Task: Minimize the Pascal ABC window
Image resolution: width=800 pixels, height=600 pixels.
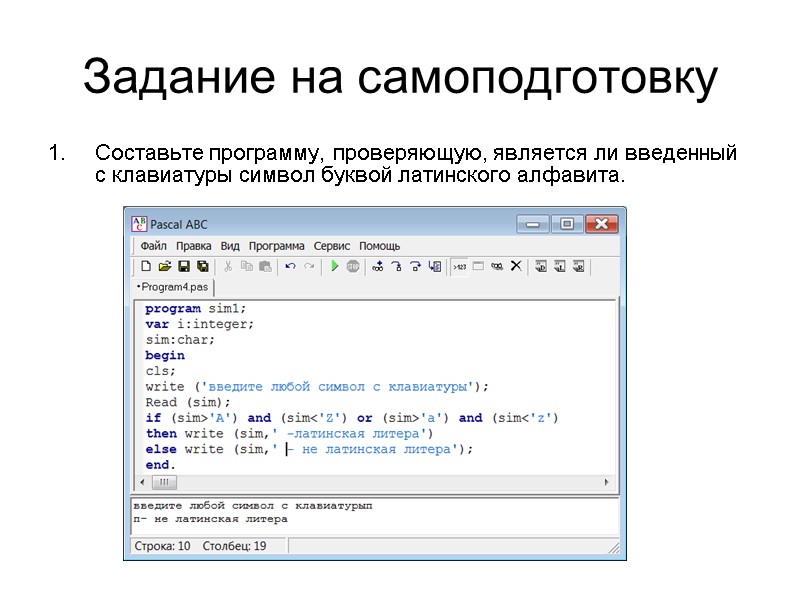Action: click(x=533, y=224)
